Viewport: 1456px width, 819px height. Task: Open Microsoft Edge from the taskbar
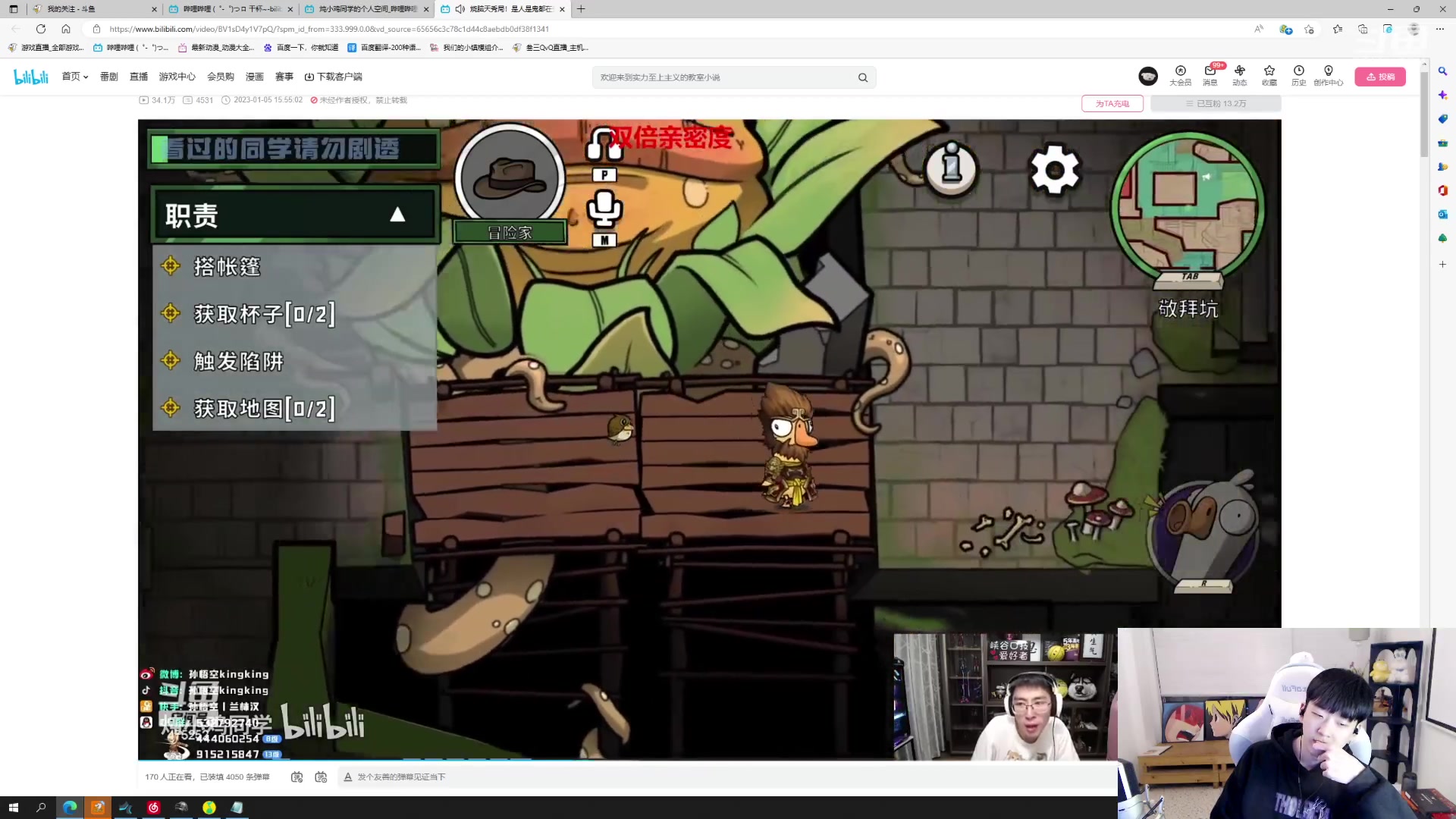tap(70, 808)
